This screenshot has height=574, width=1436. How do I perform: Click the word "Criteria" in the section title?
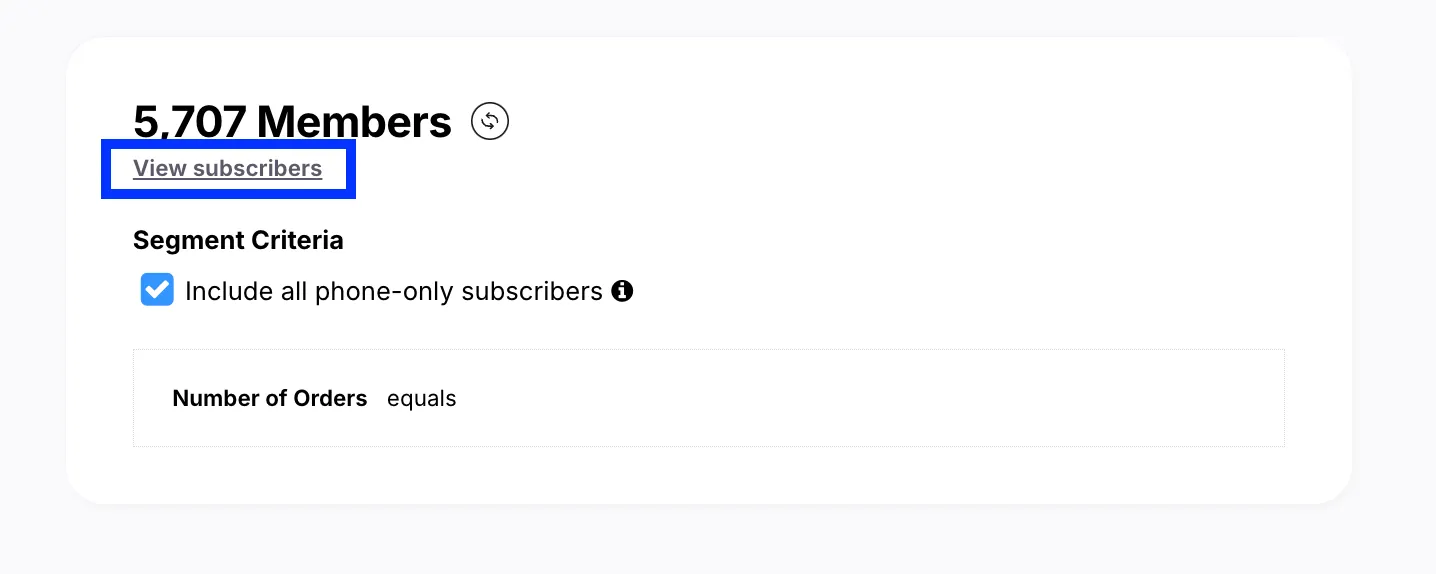[297, 240]
